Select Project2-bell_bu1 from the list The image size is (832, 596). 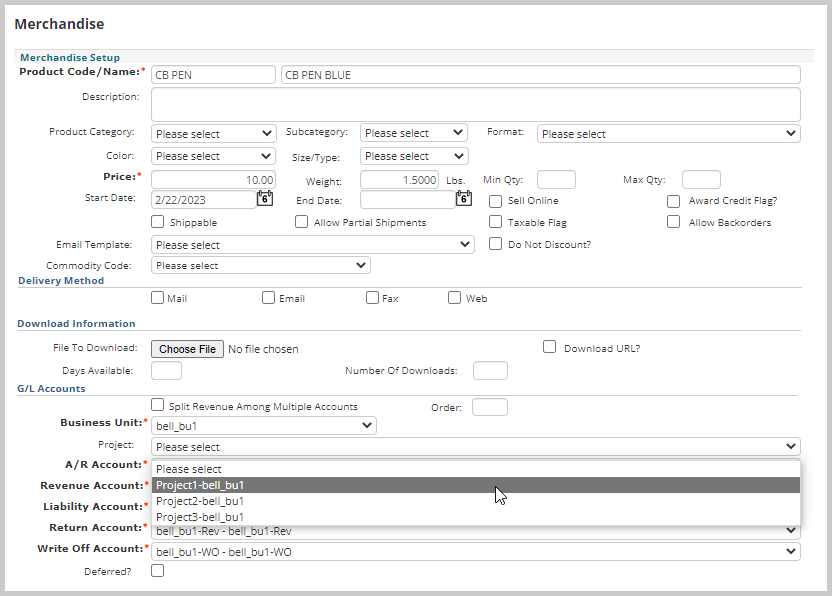tap(475, 501)
